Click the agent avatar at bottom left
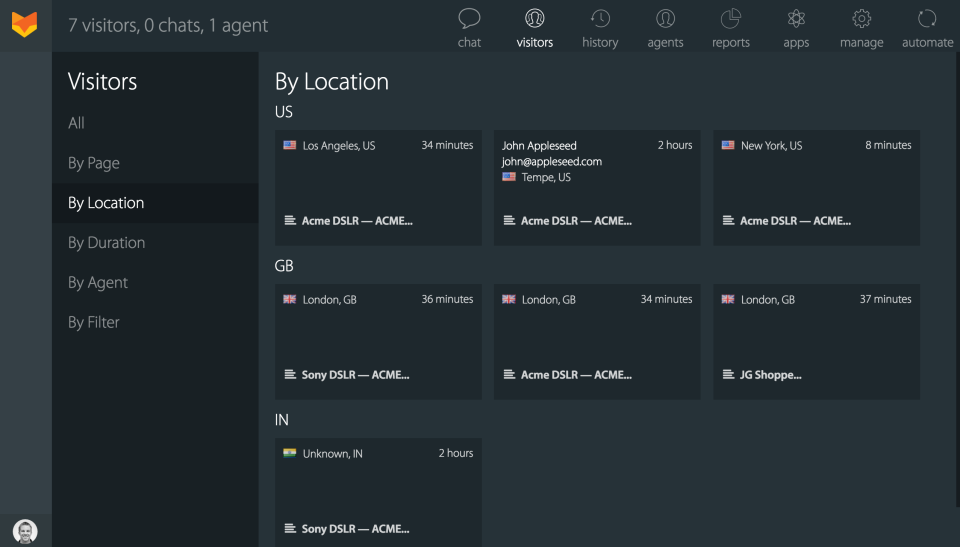Image resolution: width=960 pixels, height=547 pixels. pyautogui.click(x=25, y=531)
